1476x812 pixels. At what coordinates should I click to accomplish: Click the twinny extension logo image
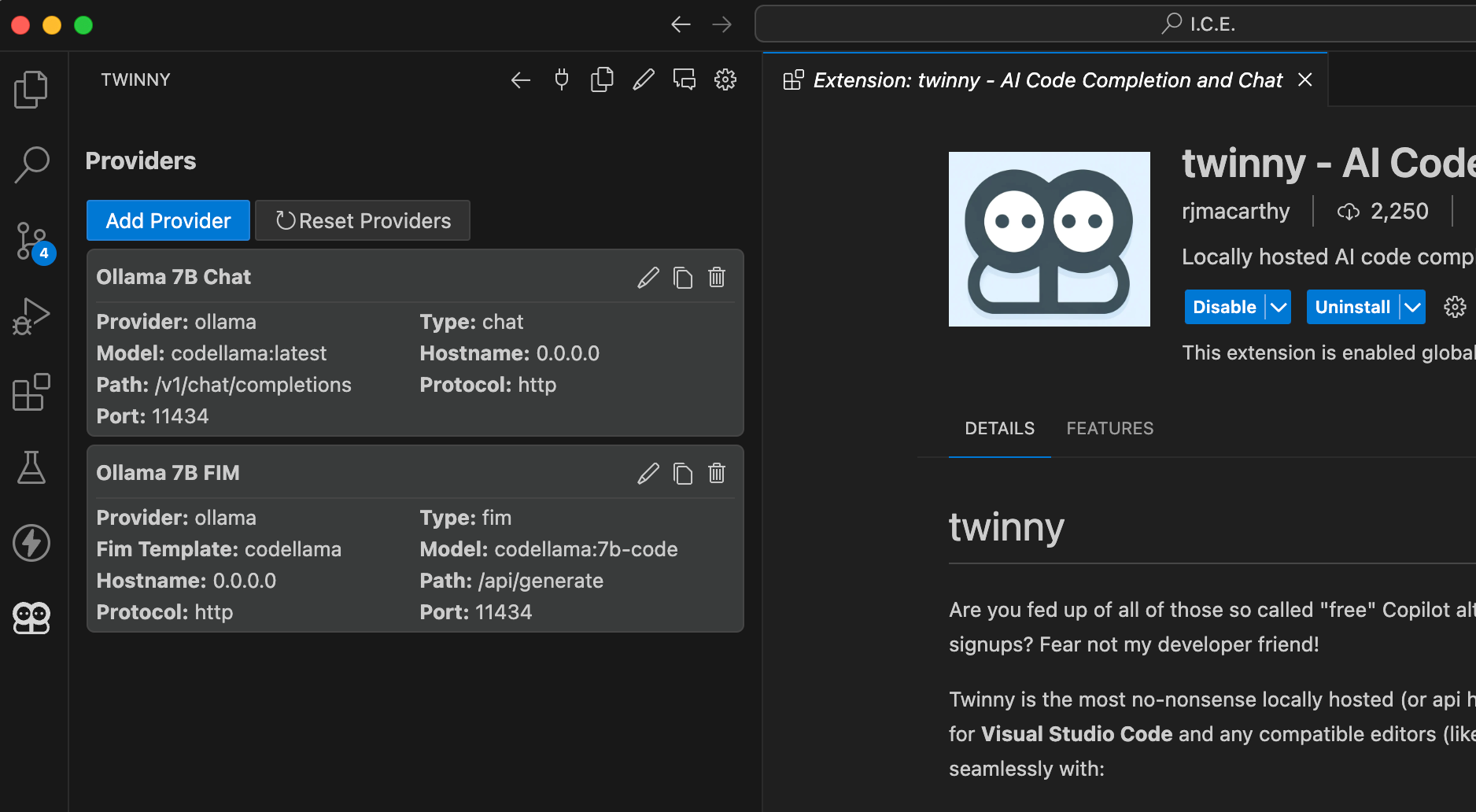1050,239
